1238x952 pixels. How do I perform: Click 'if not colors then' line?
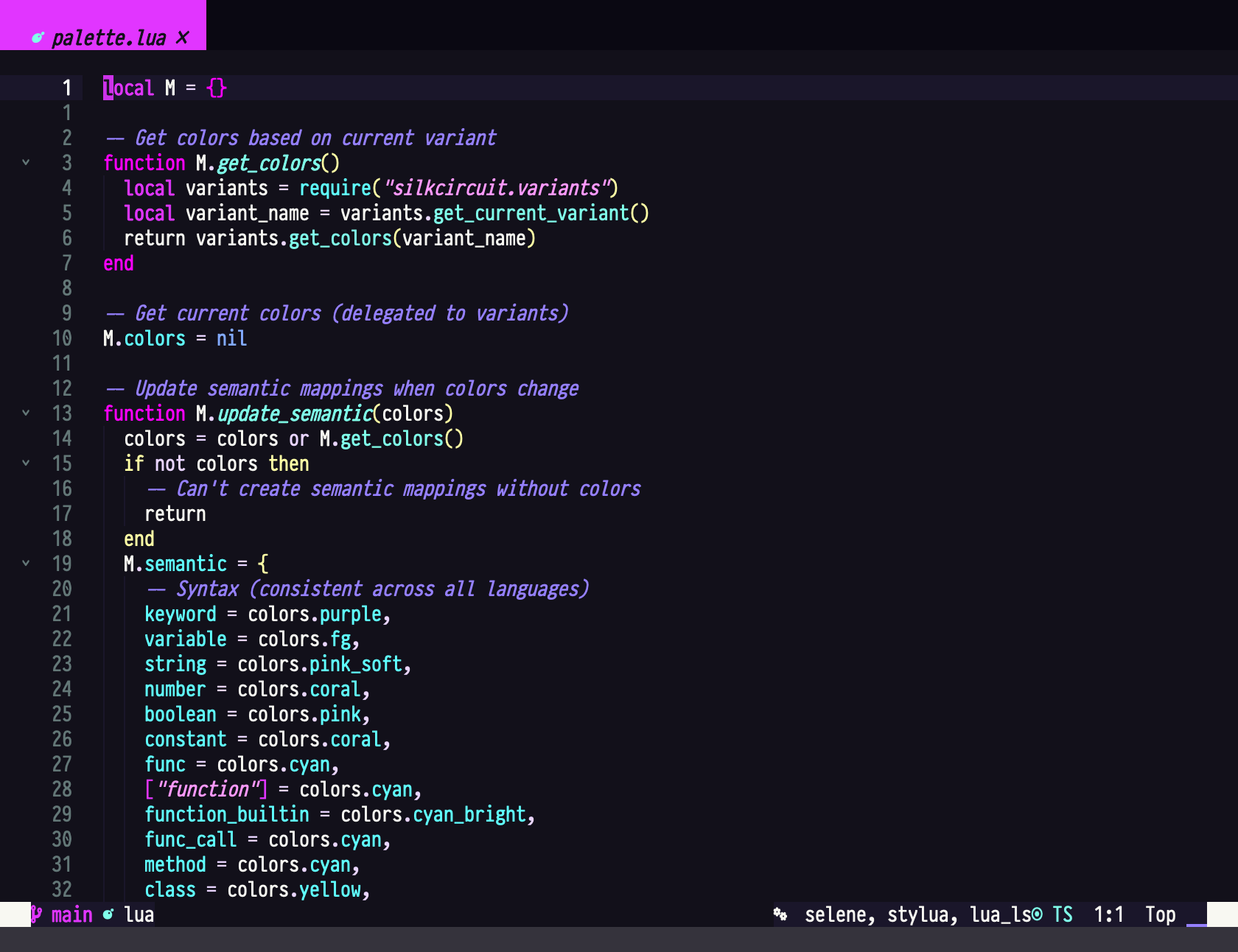217,463
